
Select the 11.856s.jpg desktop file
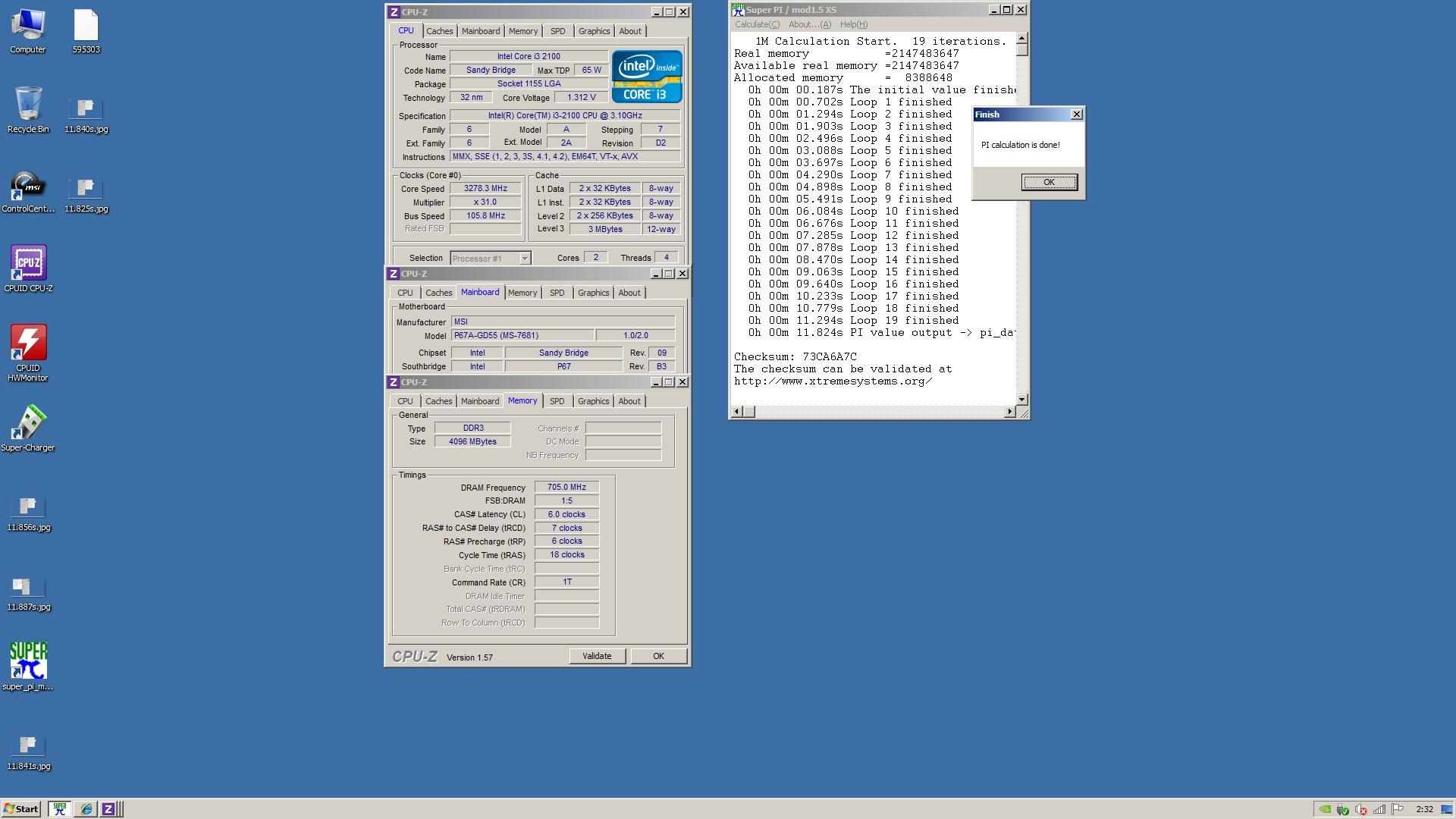click(29, 514)
